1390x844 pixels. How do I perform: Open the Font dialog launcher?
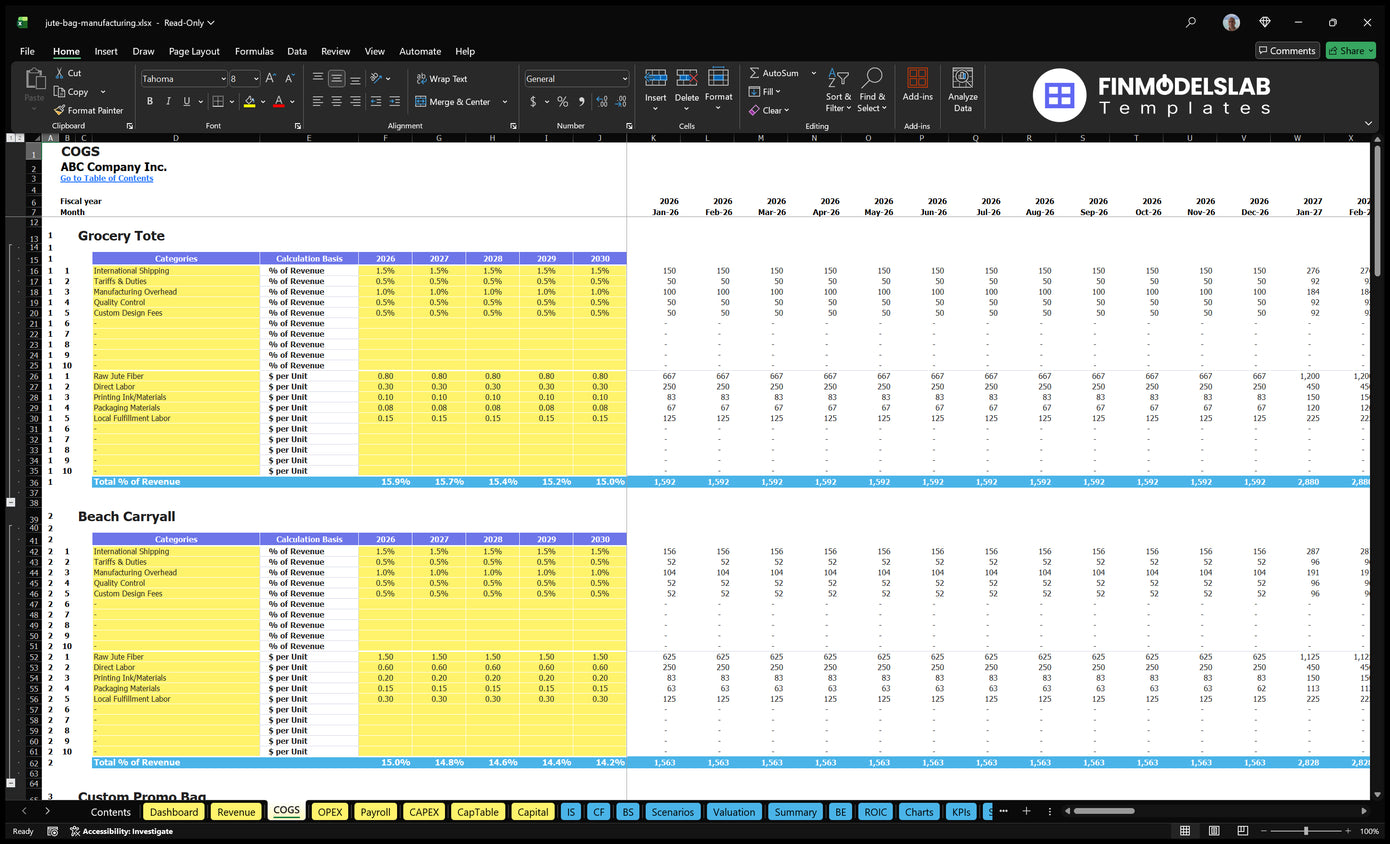[298, 126]
